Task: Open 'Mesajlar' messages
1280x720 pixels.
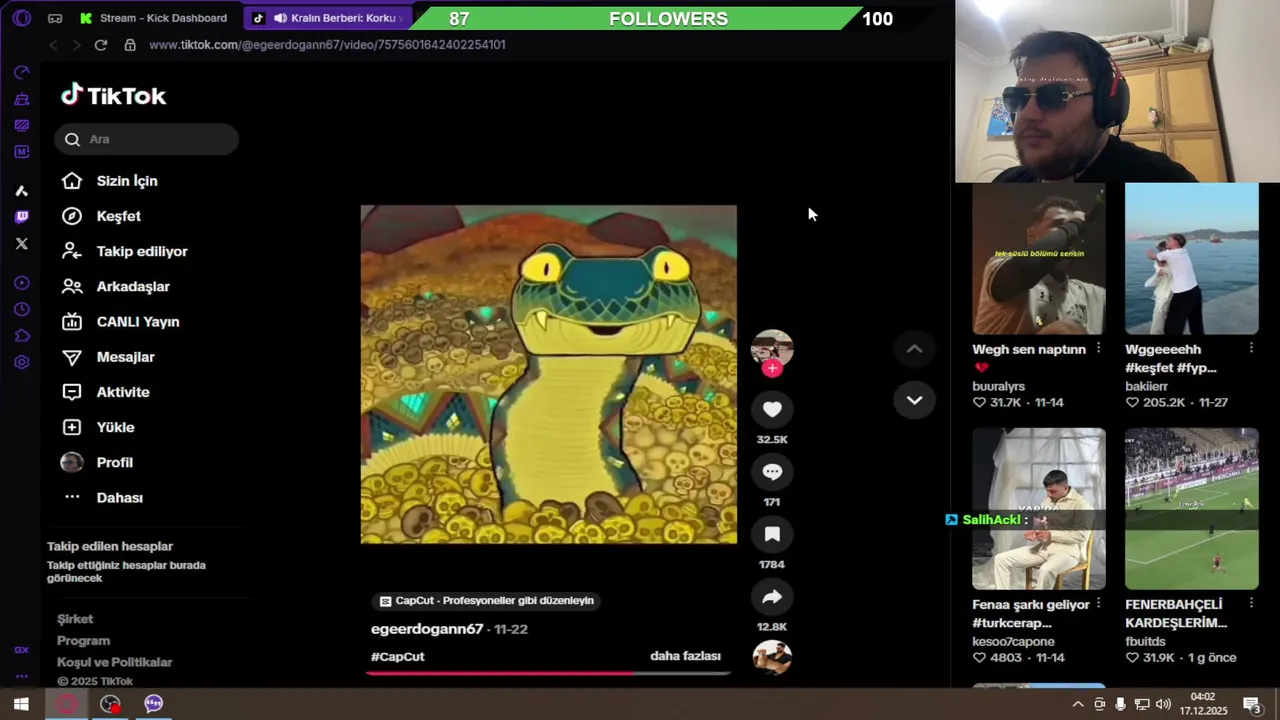Action: pos(107,357)
